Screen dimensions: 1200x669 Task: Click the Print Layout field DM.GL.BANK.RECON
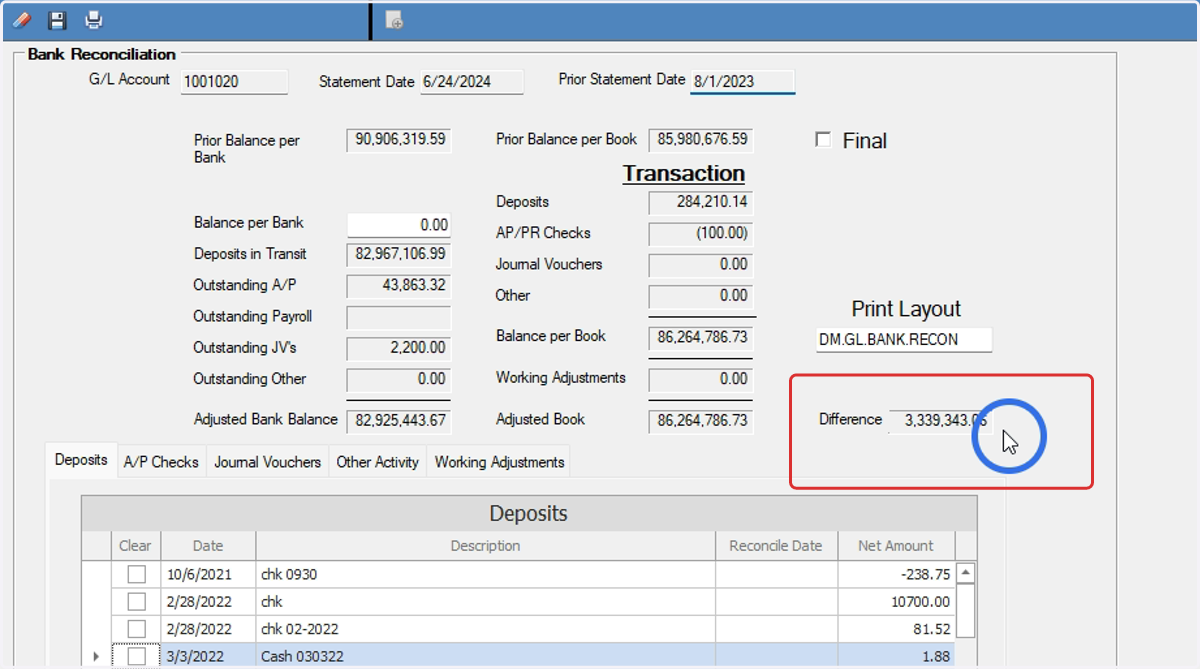904,340
